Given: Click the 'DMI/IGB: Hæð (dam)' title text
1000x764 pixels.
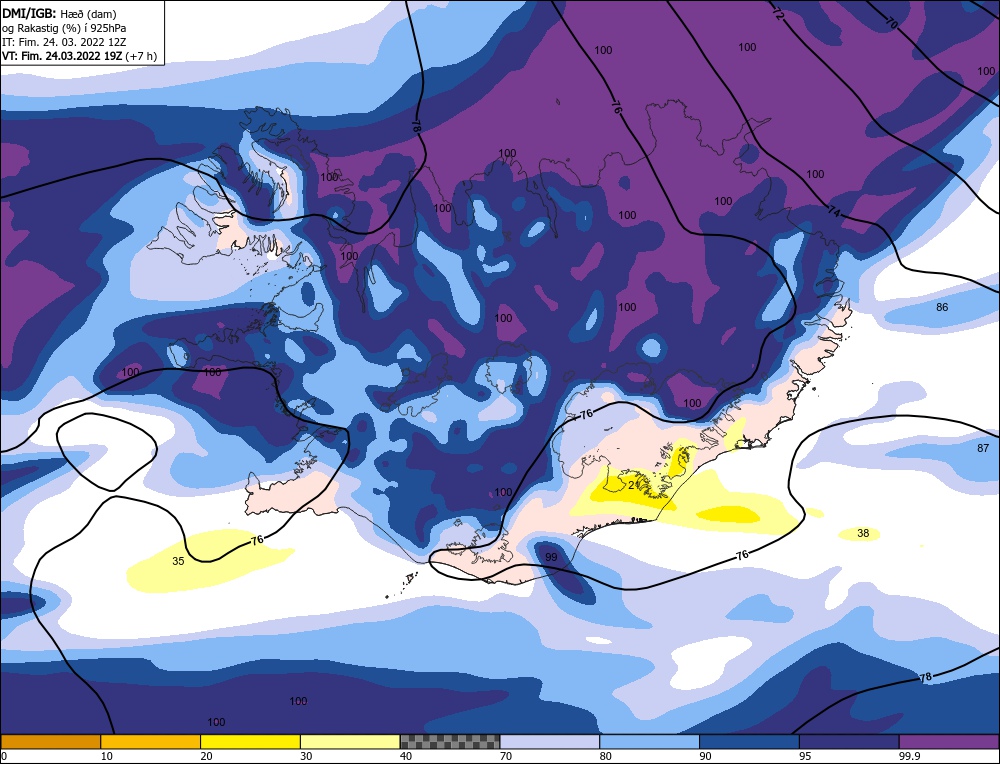Looking at the screenshot, I should [59, 13].
